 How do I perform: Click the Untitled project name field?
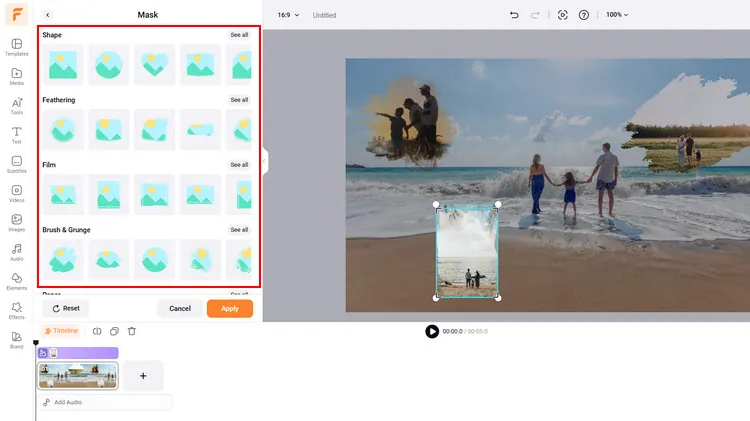(x=324, y=15)
